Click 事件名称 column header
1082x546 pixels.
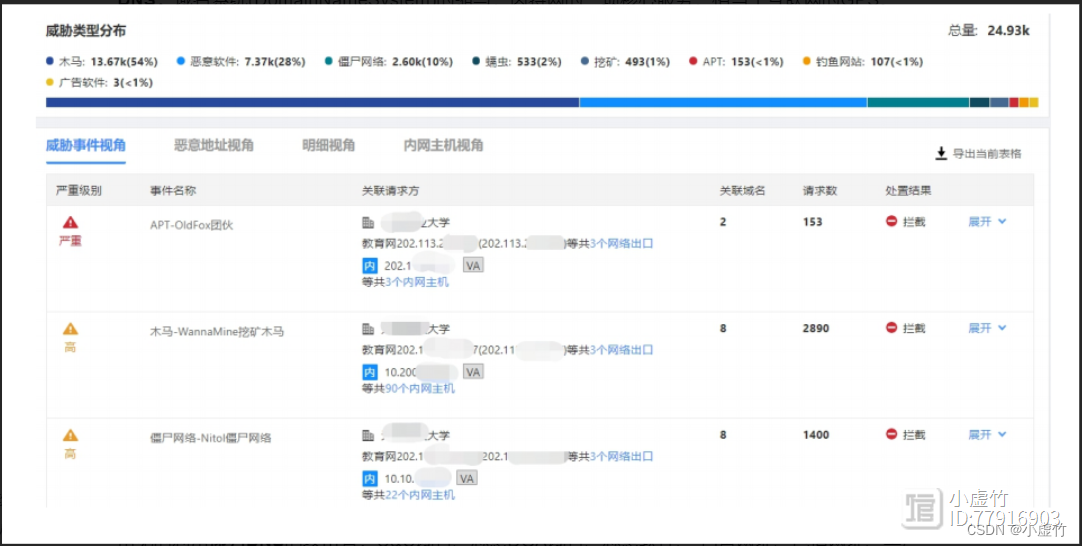[x=173, y=191]
